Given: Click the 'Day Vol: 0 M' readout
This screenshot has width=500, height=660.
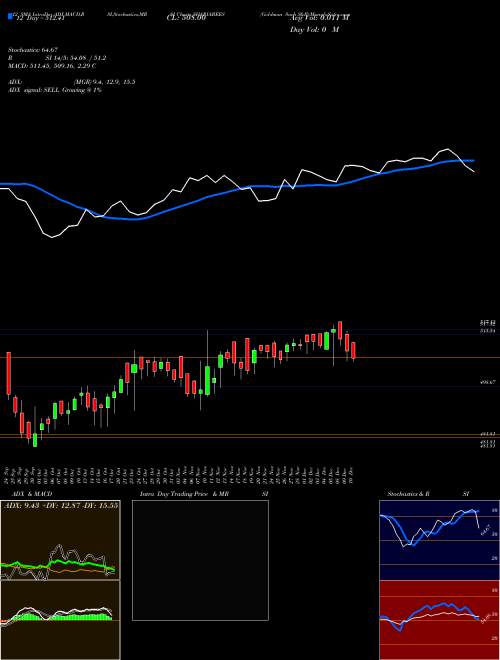Looking at the screenshot, I should pyautogui.click(x=314, y=30).
